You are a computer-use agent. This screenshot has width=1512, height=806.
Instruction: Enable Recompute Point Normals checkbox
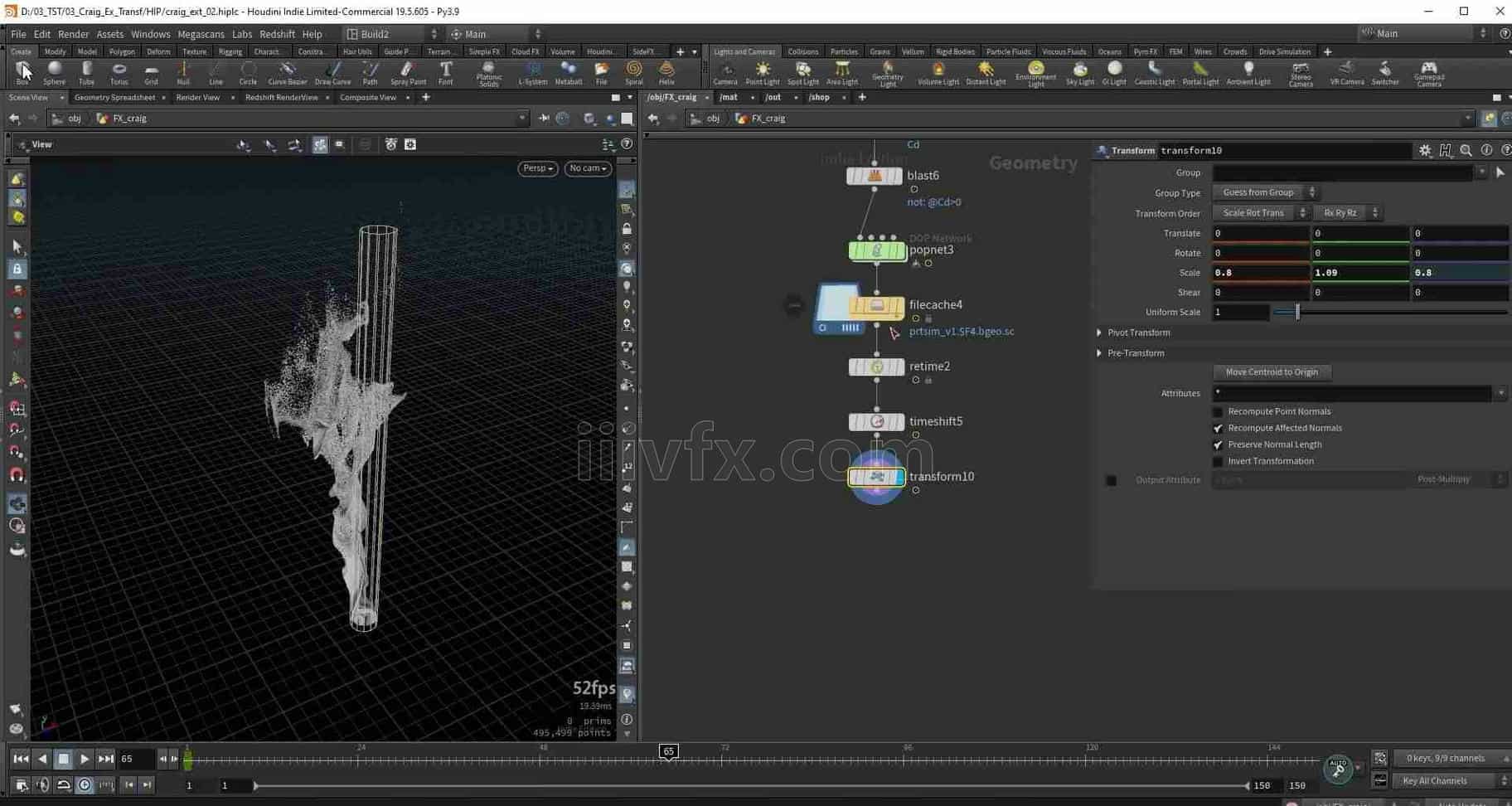click(1218, 412)
